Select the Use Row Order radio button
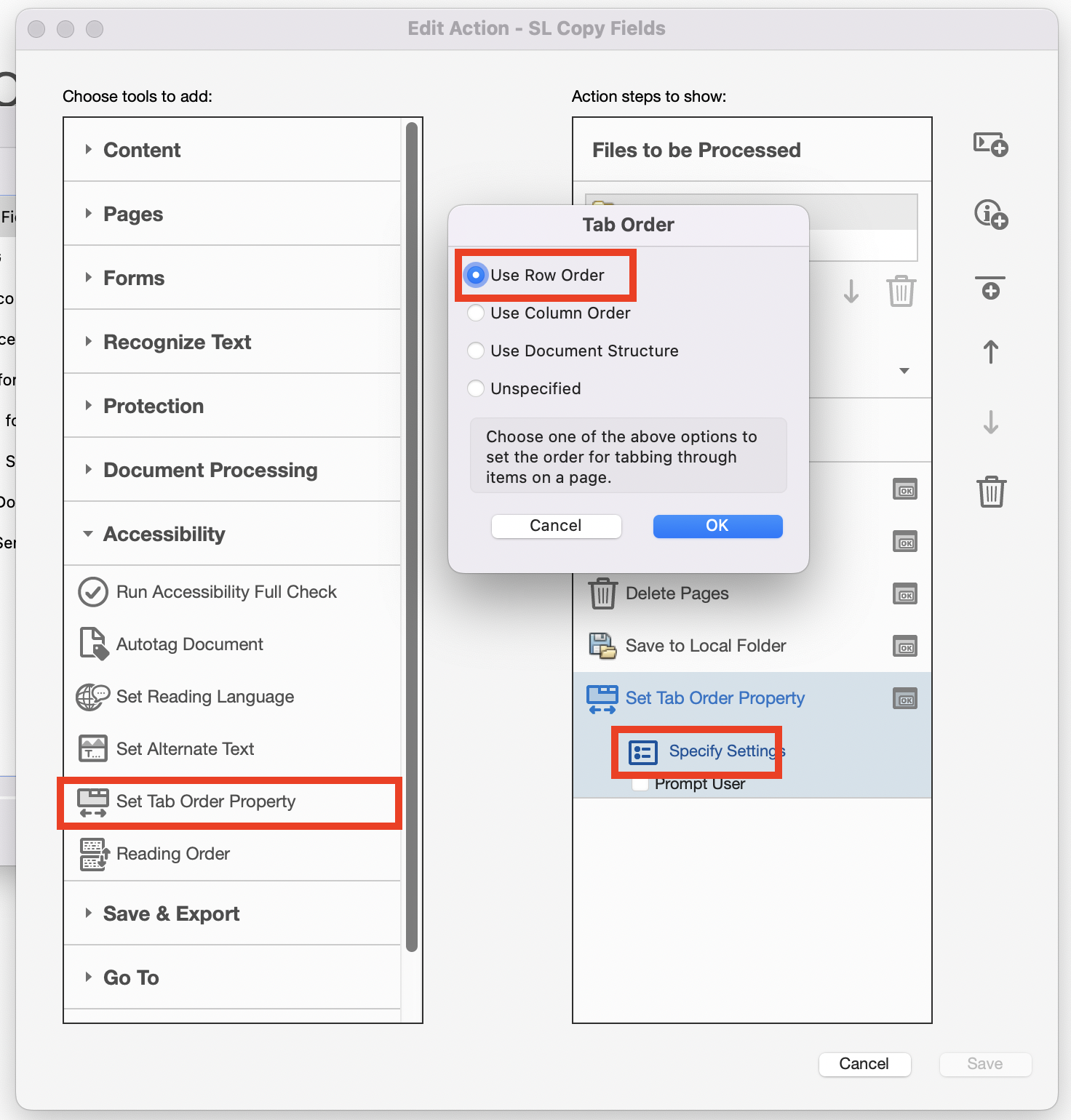Screen dimensions: 1071x1120 click(476, 275)
